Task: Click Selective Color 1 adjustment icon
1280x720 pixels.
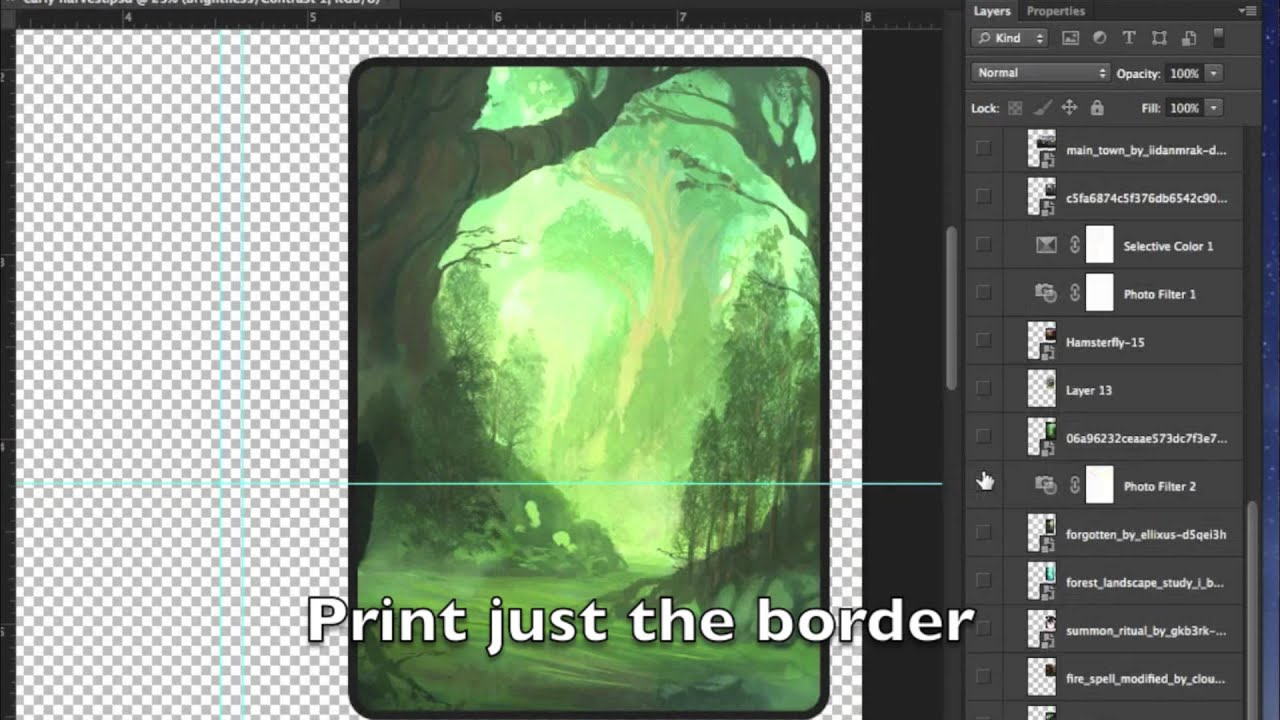Action: (1045, 246)
